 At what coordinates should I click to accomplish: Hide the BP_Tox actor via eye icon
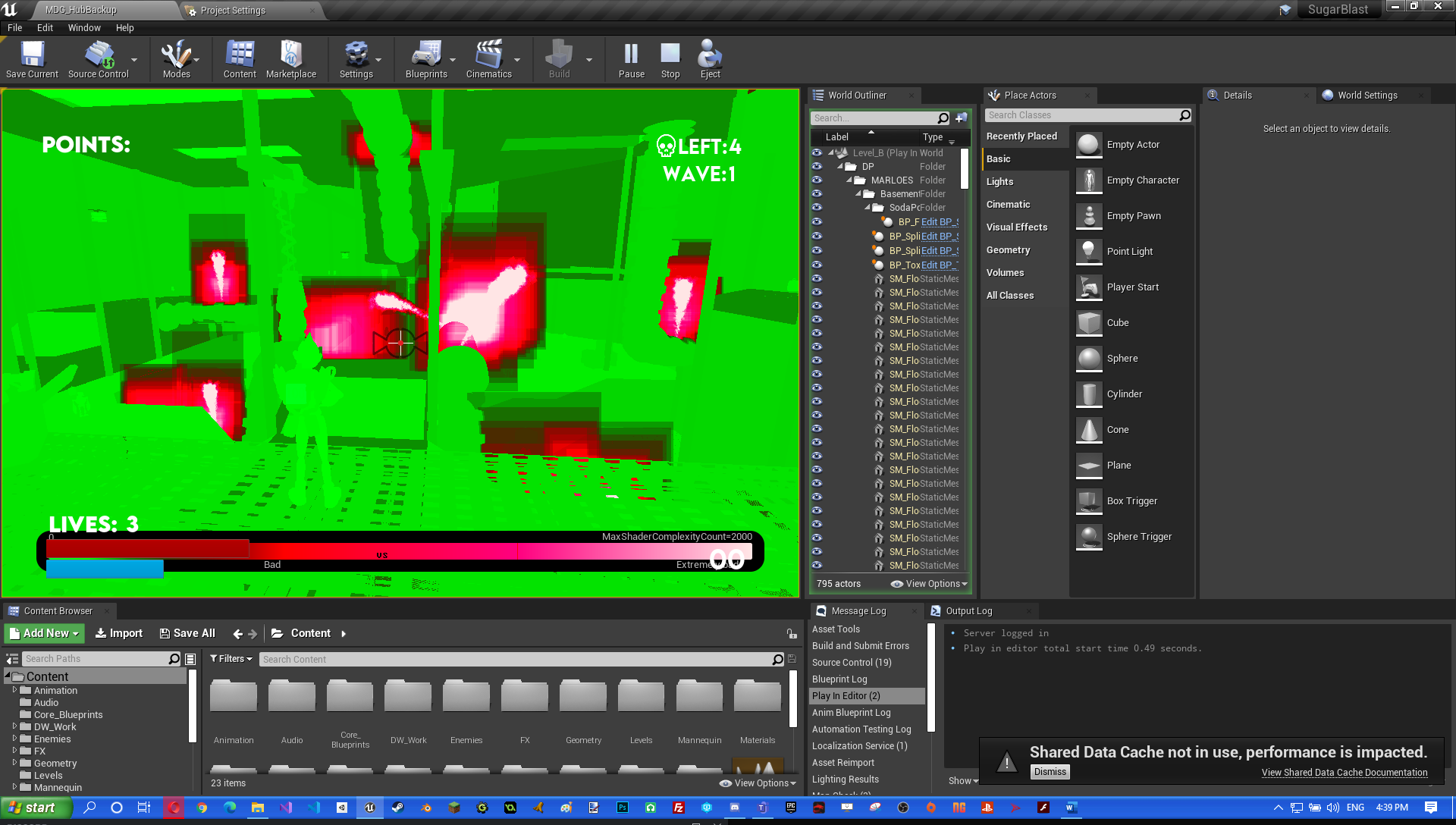pos(817,265)
